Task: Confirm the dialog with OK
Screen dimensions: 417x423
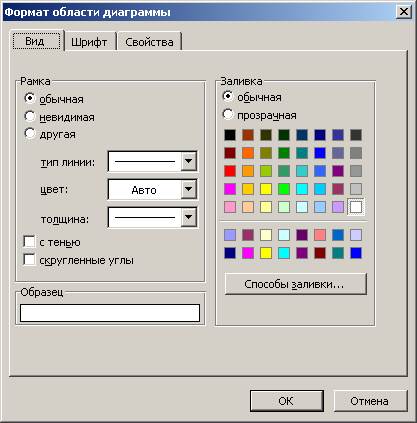Action: coord(287,401)
